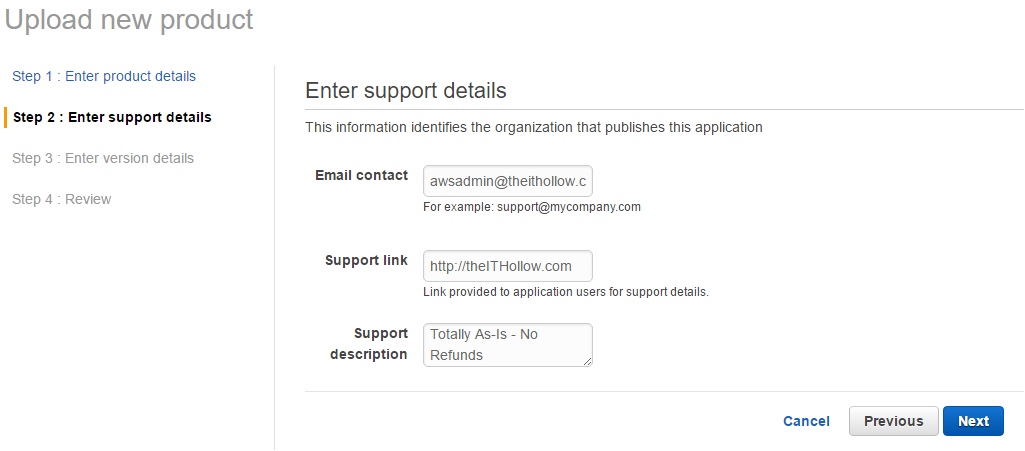Open Step 3 Enter version details
This screenshot has height=451, width=1025.
click(x=103, y=158)
